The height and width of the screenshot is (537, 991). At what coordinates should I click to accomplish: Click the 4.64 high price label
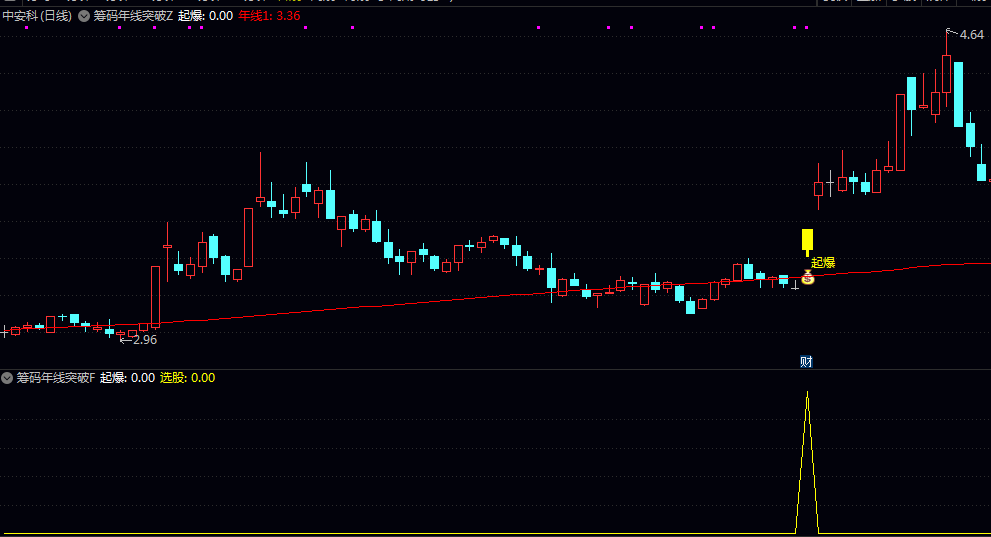point(971,35)
